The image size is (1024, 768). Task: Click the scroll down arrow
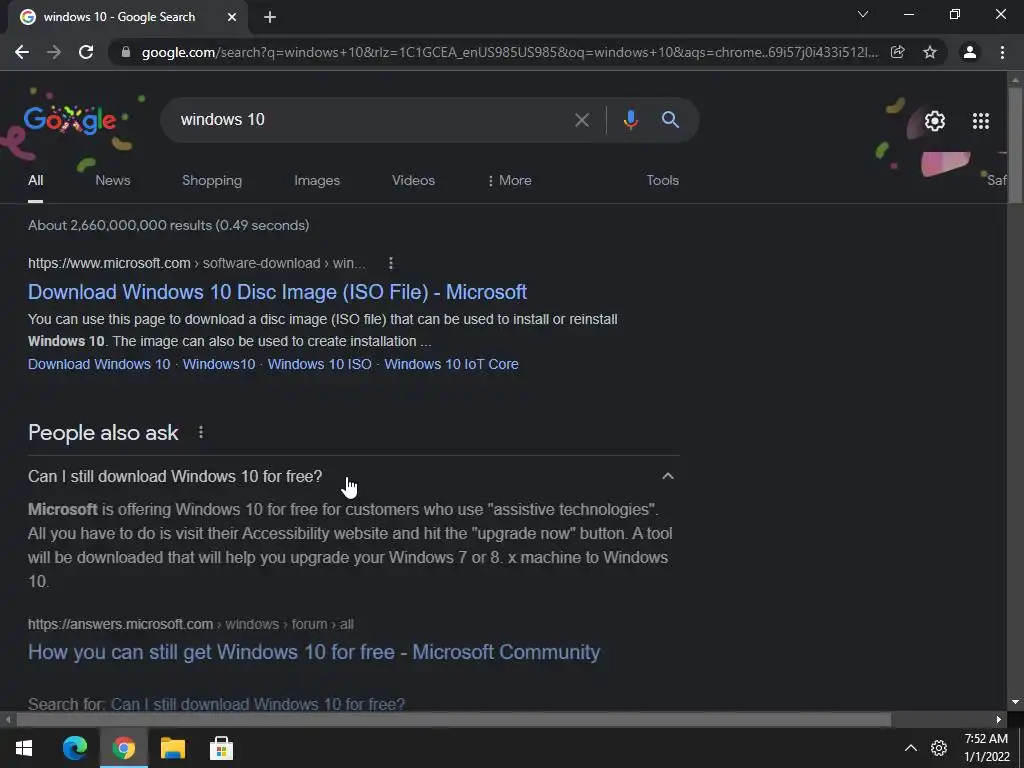click(1015, 703)
